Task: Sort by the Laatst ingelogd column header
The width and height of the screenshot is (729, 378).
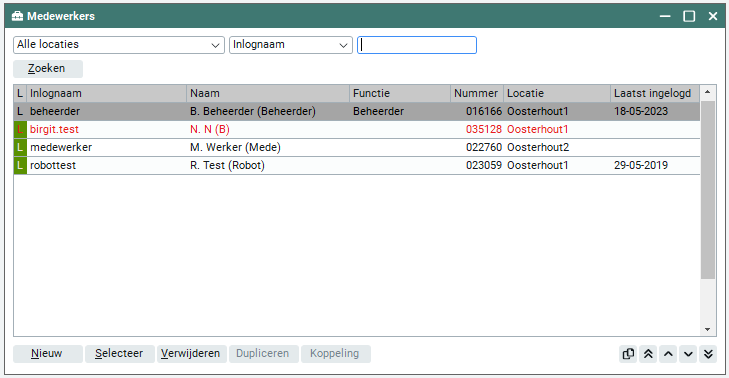Action: [655, 93]
